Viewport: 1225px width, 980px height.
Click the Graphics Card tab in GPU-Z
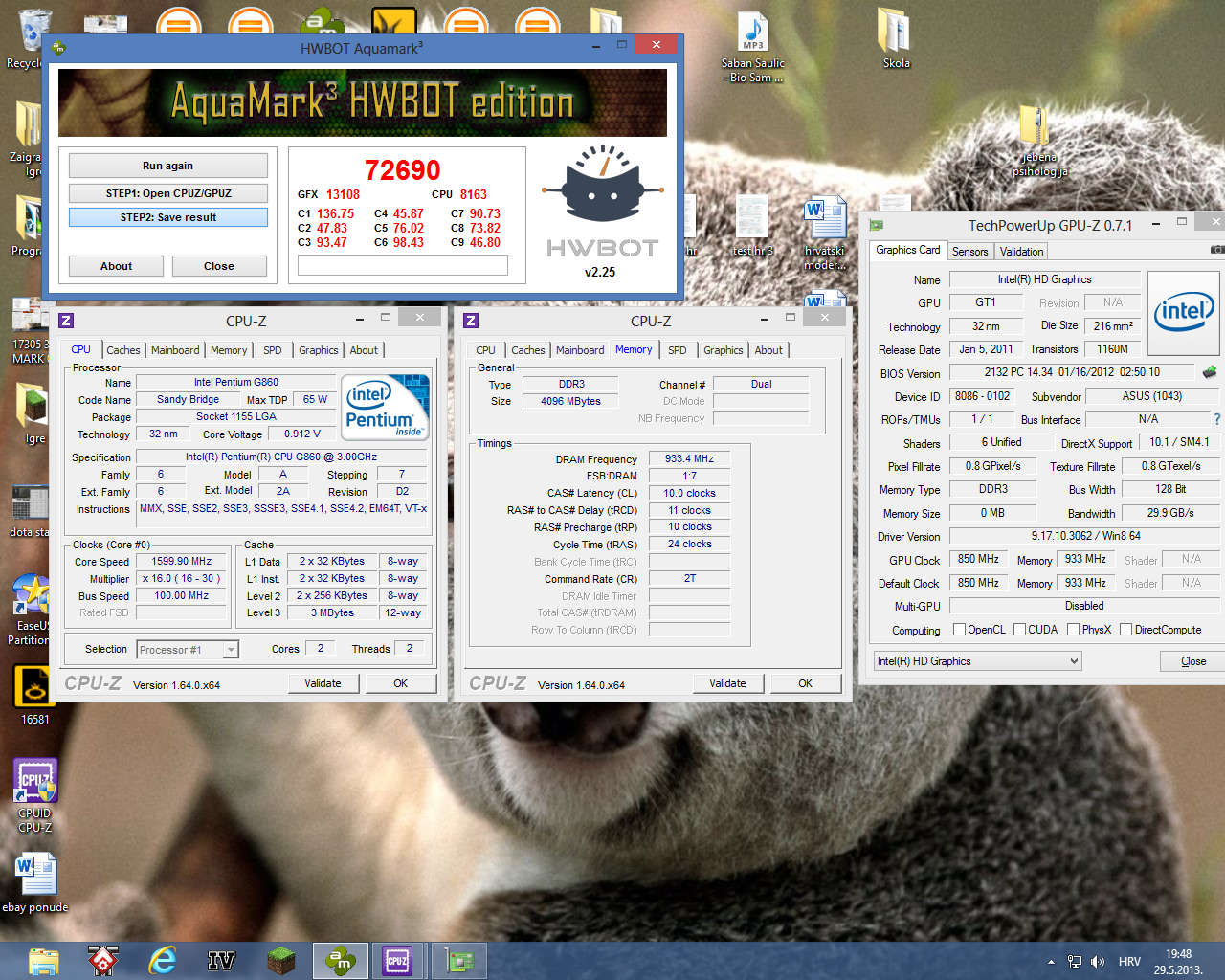[907, 250]
